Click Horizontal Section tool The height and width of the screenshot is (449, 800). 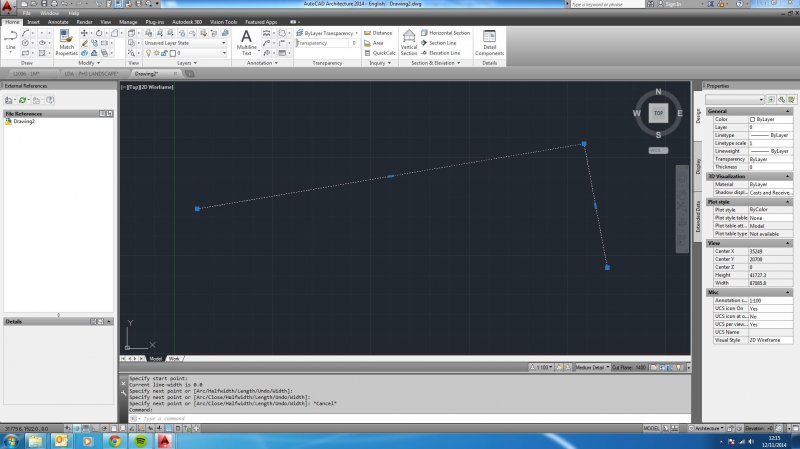pos(445,33)
